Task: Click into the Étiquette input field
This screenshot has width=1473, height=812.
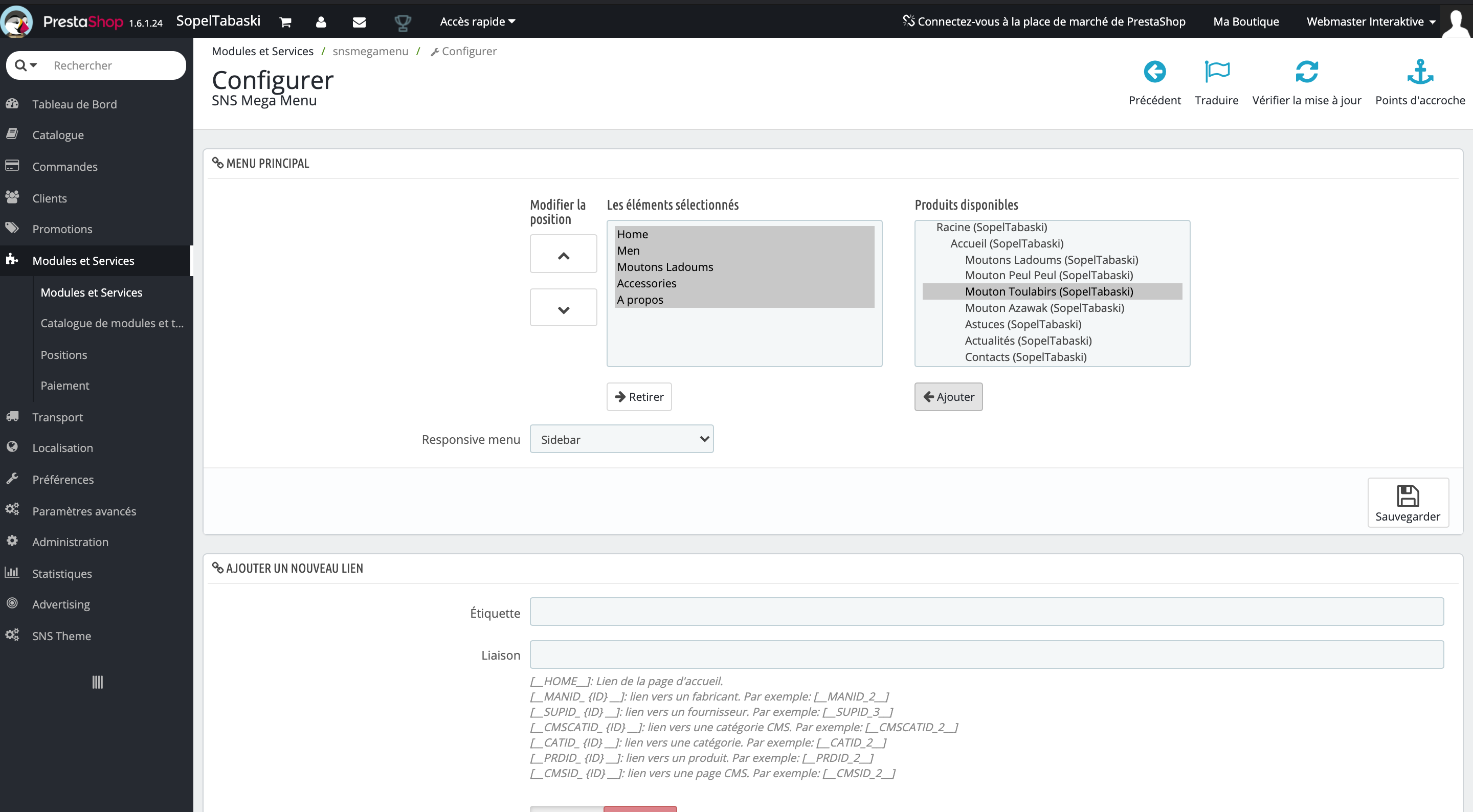Action: coord(987,612)
